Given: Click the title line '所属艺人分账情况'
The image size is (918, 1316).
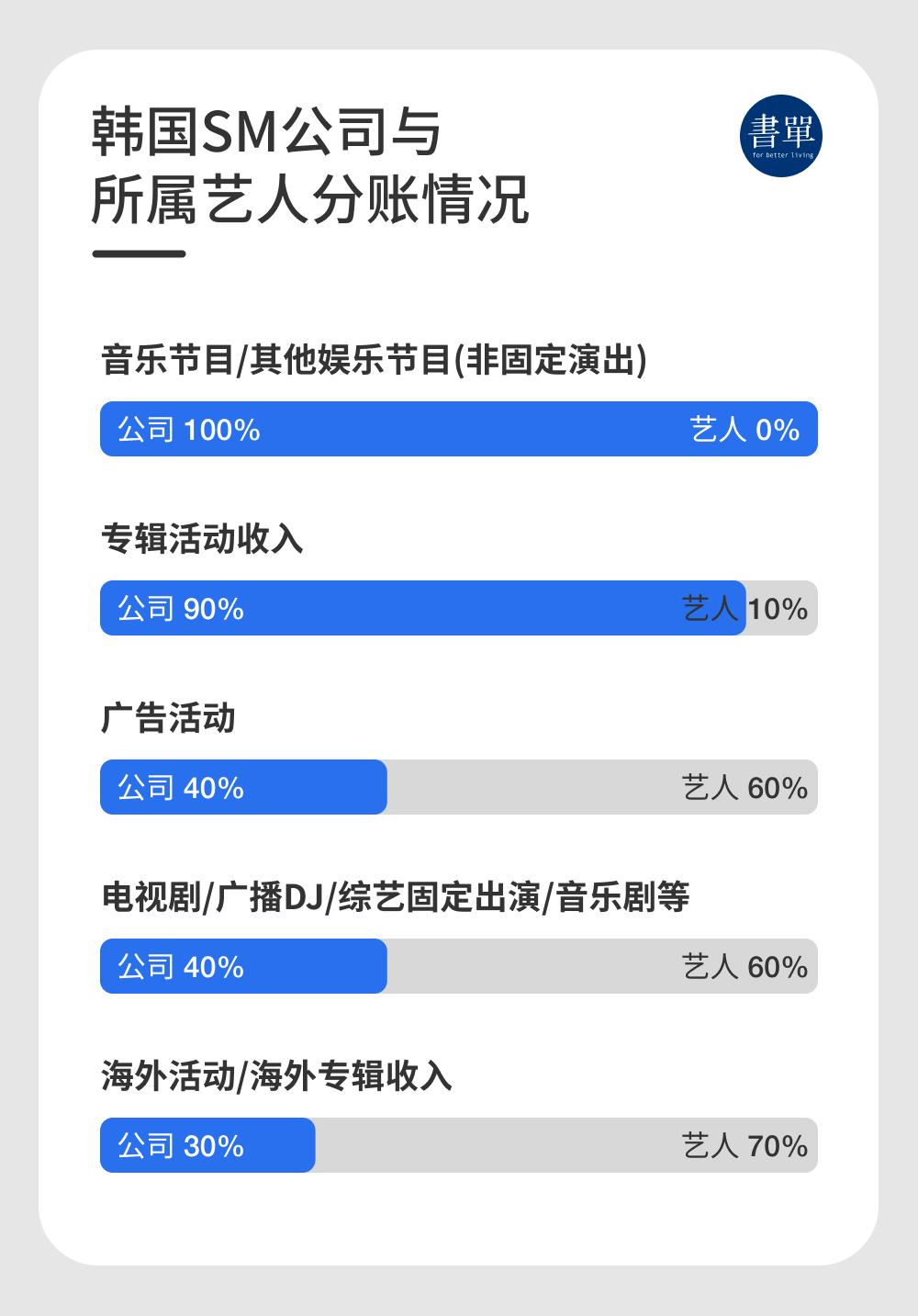Looking at the screenshot, I should click(310, 198).
